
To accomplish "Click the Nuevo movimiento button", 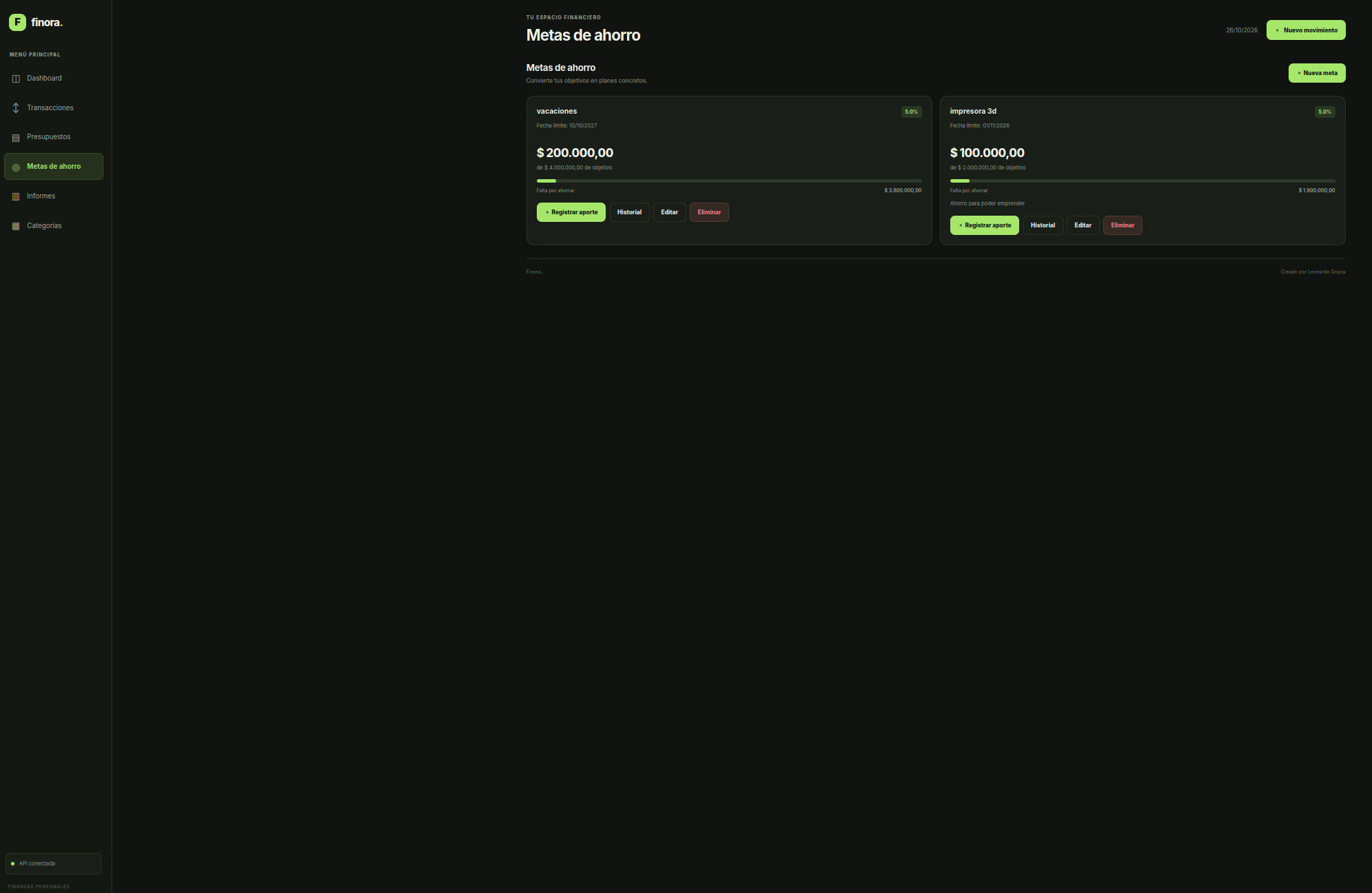I will tap(1306, 30).
